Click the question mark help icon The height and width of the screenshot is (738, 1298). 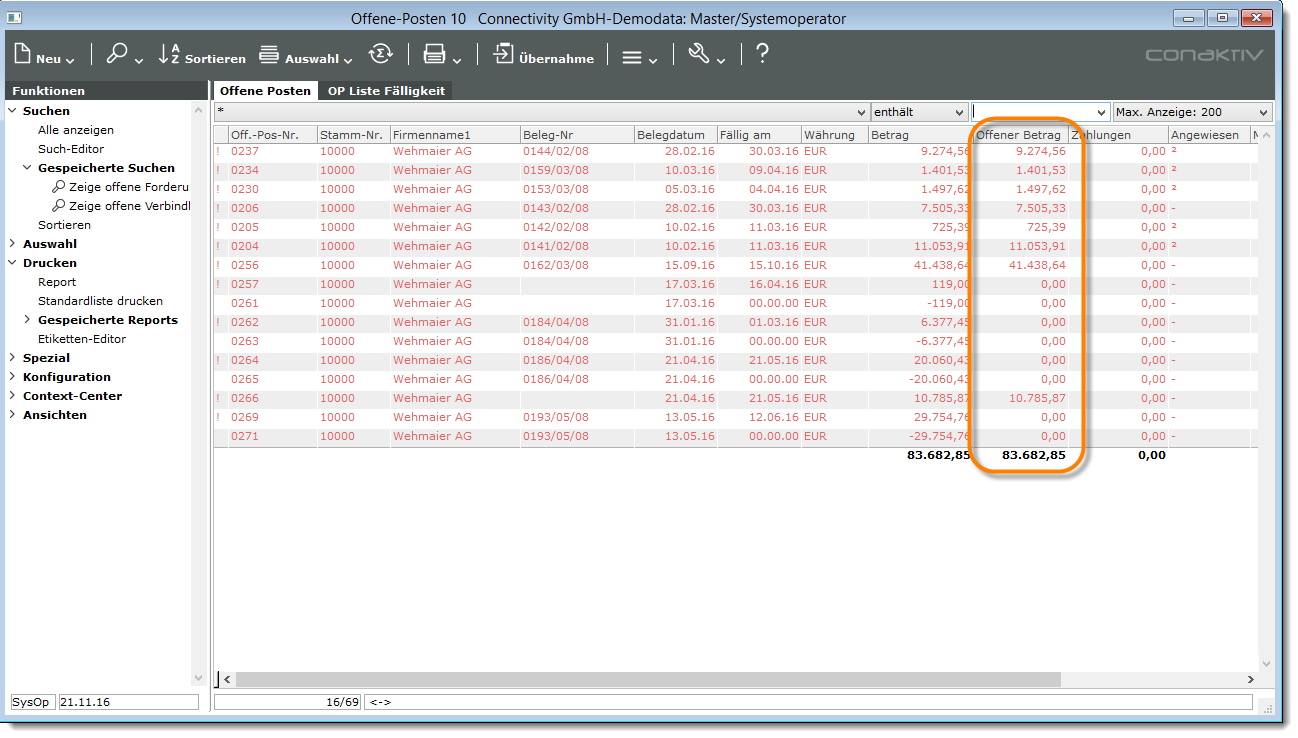point(762,54)
